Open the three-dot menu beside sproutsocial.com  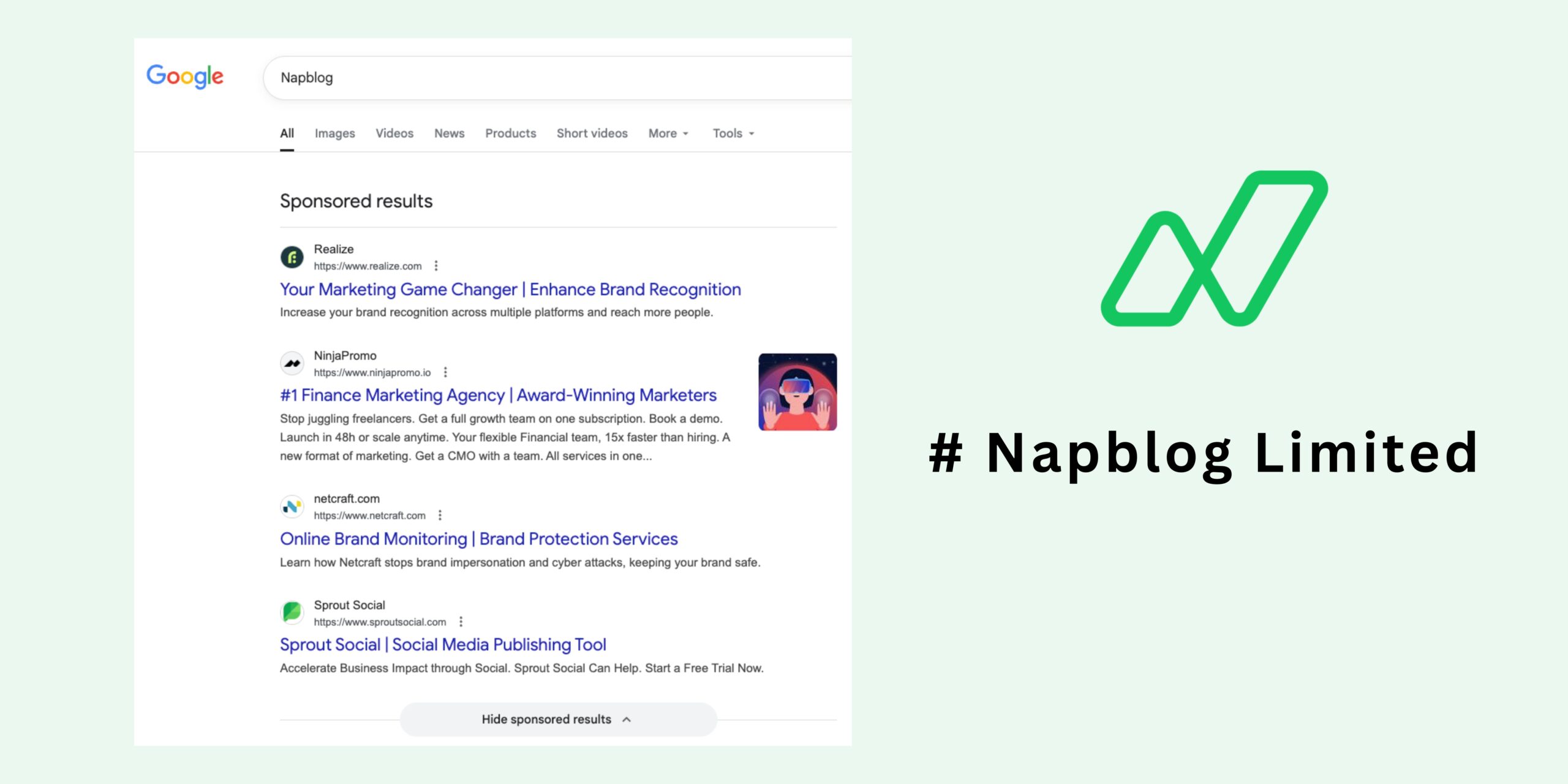coord(460,621)
